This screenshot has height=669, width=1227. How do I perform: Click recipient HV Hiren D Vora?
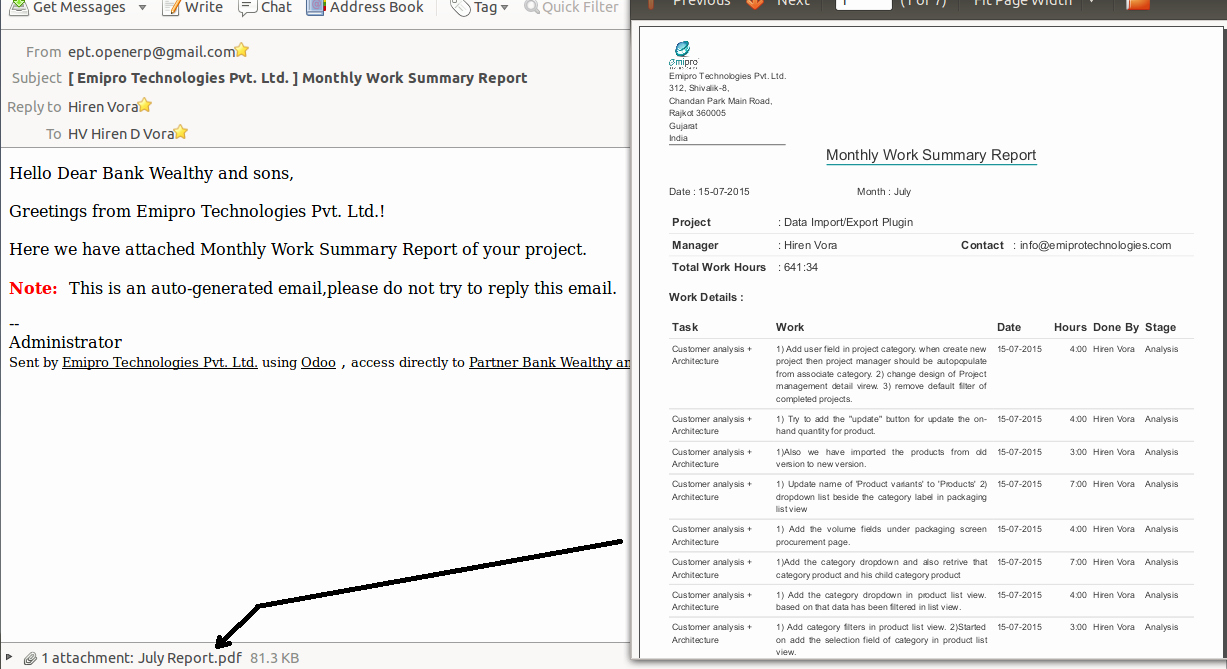(x=121, y=134)
